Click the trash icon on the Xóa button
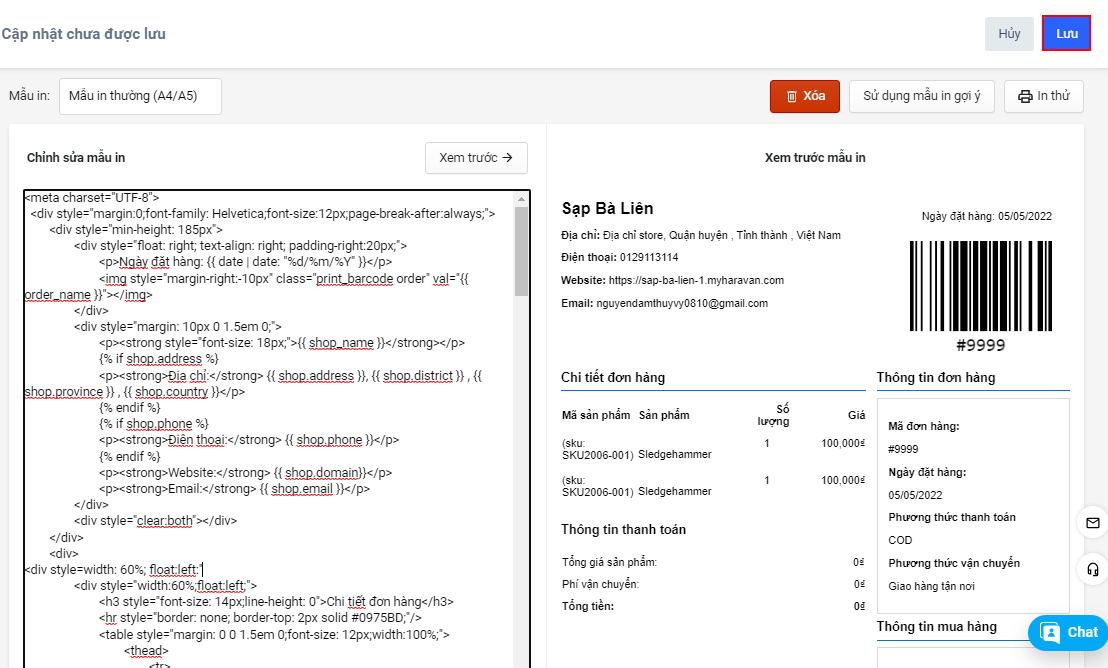The image size is (1108, 668). pos(792,96)
